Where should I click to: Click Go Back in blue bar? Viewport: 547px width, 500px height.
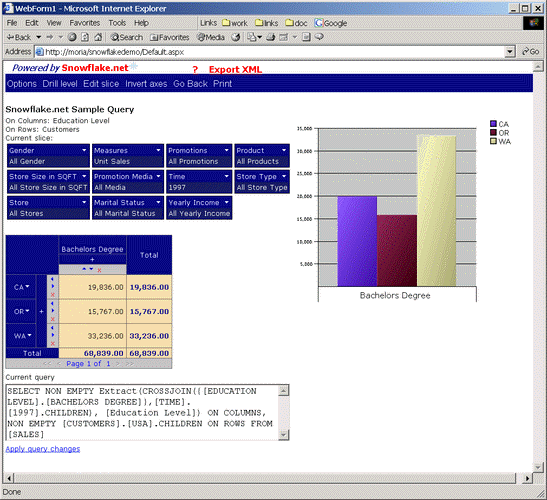point(190,84)
